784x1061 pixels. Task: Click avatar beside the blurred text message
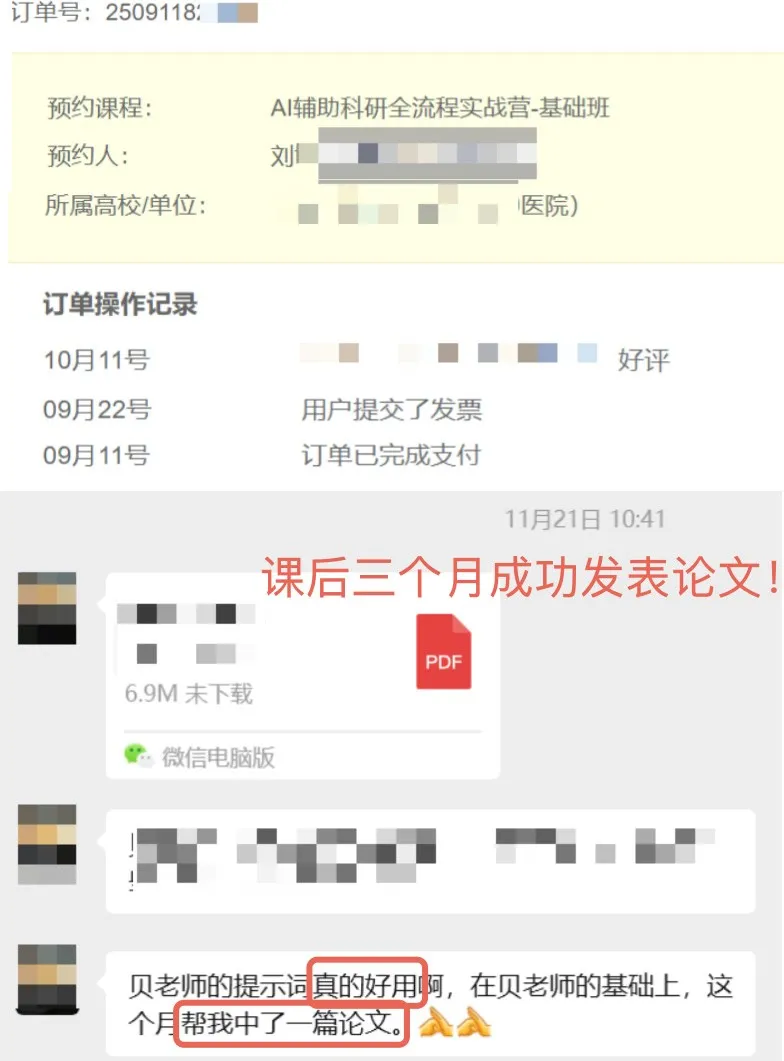click(x=47, y=844)
